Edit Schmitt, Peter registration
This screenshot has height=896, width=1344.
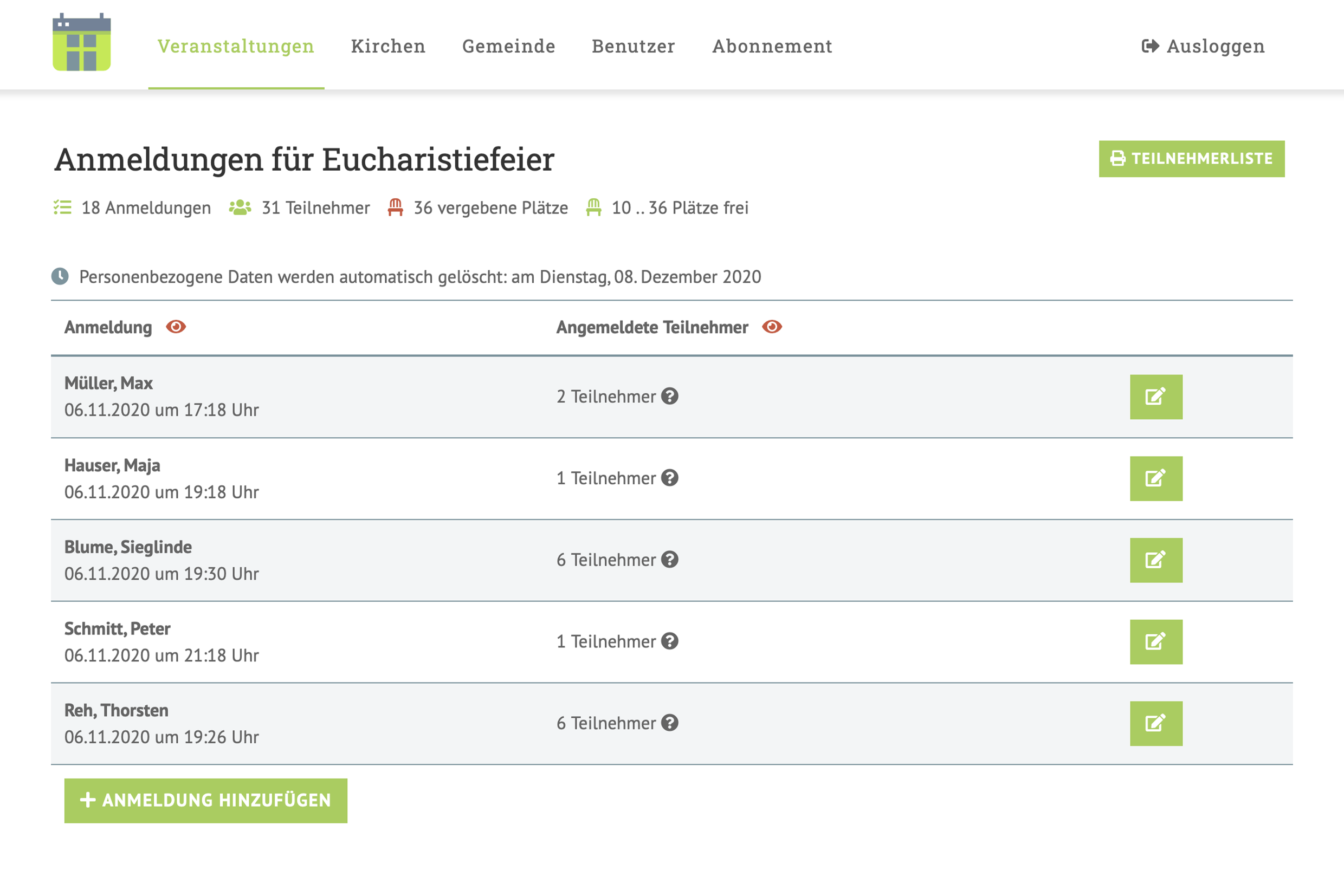point(1155,642)
